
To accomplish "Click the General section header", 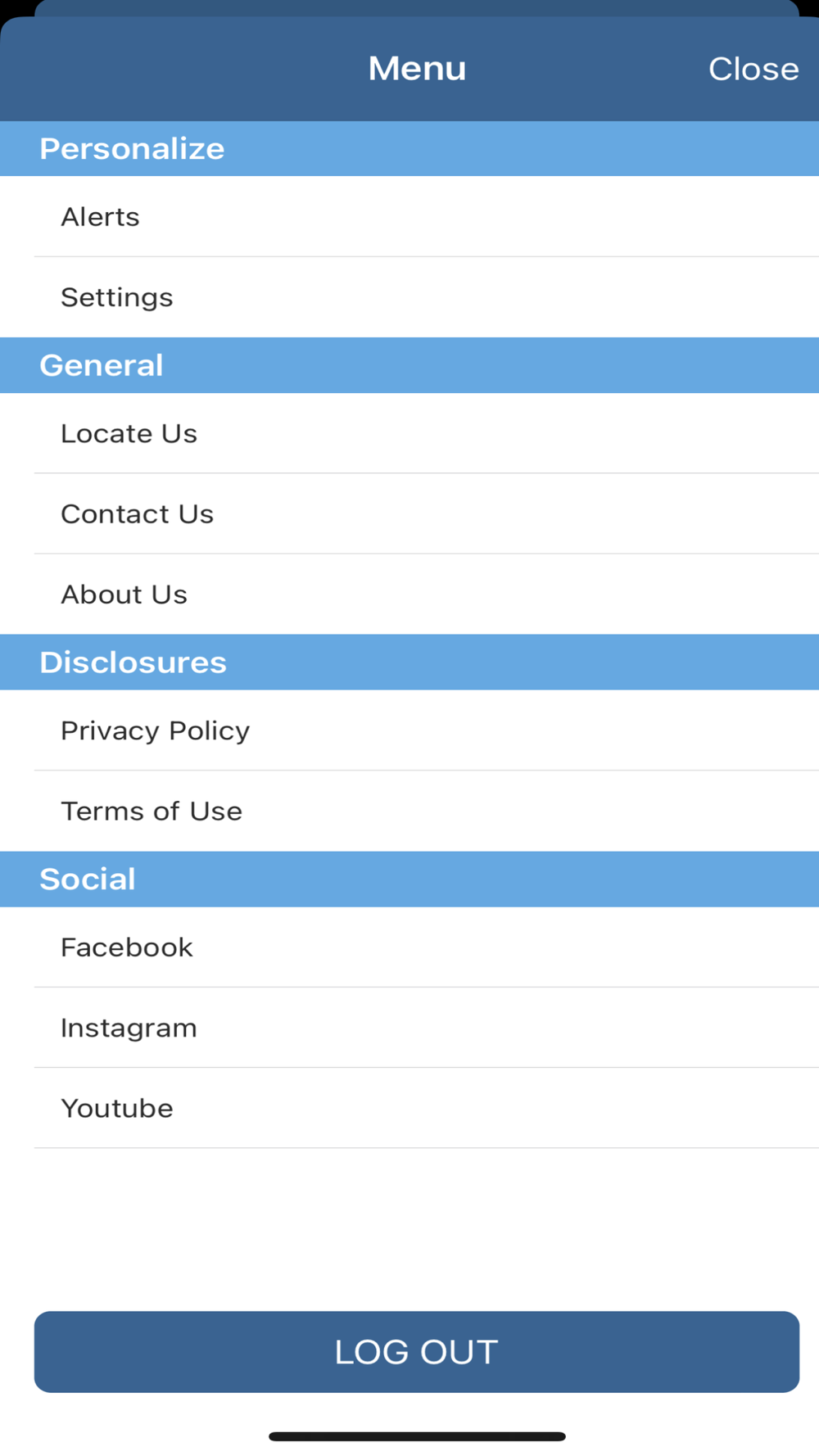I will click(x=409, y=365).
